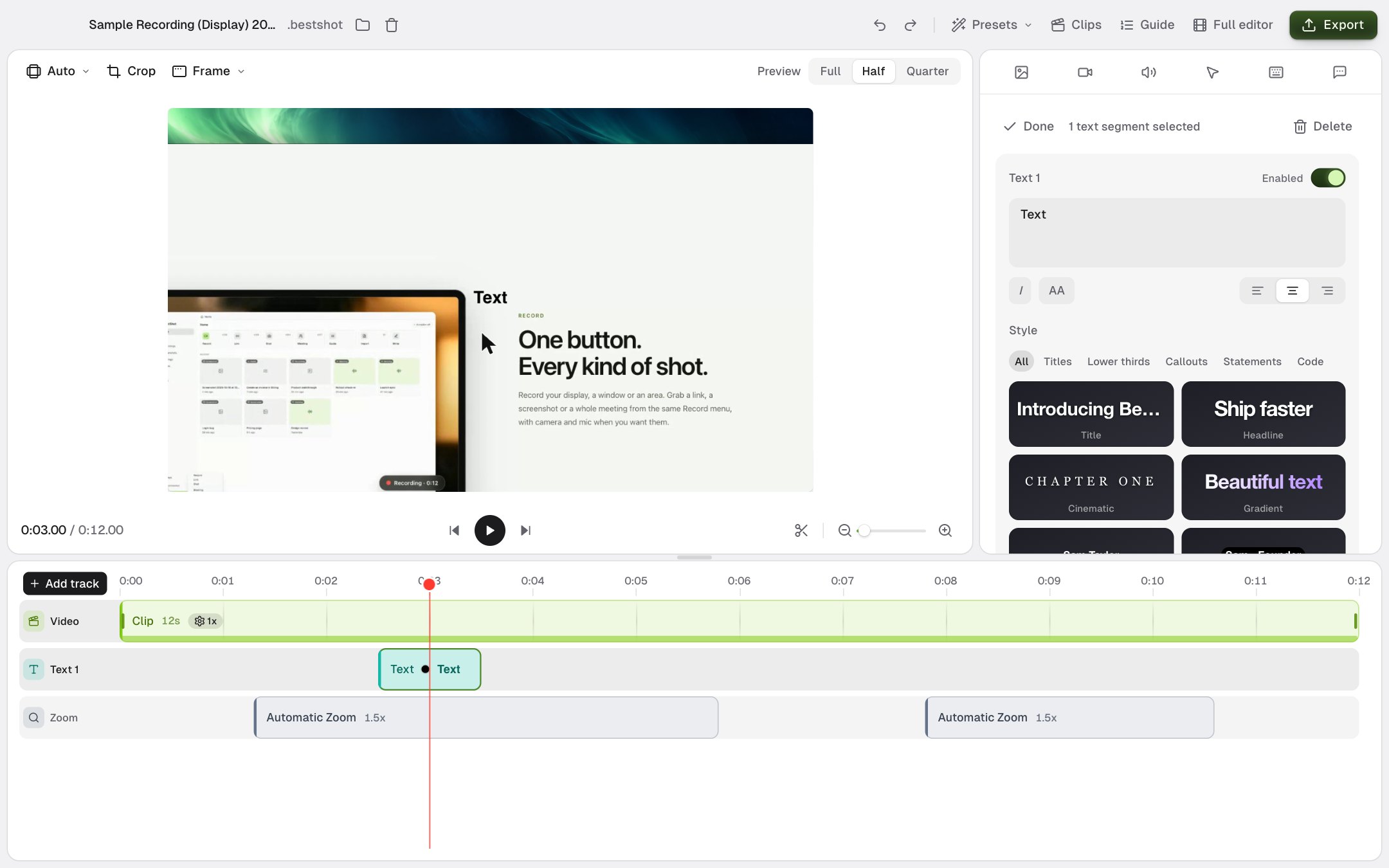Filter styles by Callouts
This screenshot has width=1389, height=868.
[x=1186, y=361]
